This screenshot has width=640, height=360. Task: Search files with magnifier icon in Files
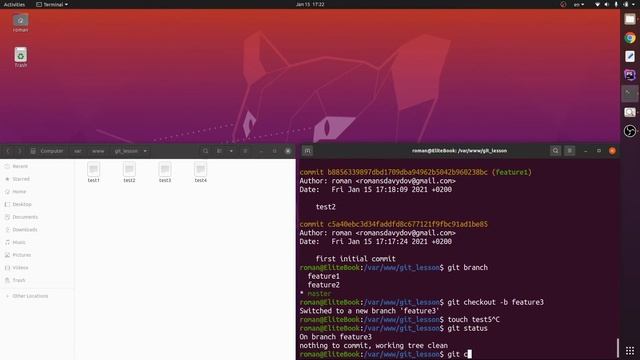coord(205,151)
